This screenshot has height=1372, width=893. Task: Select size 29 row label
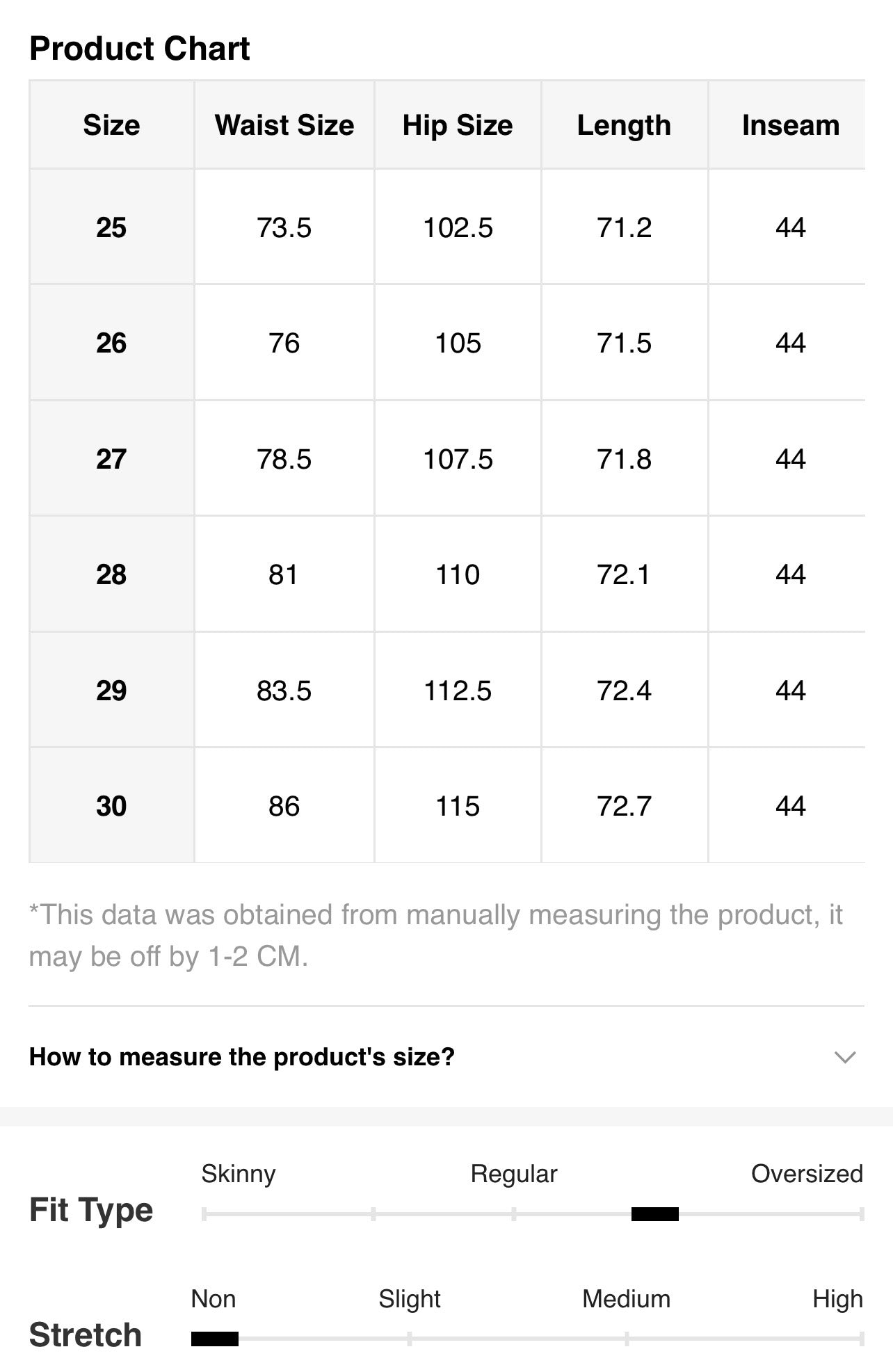[111, 691]
